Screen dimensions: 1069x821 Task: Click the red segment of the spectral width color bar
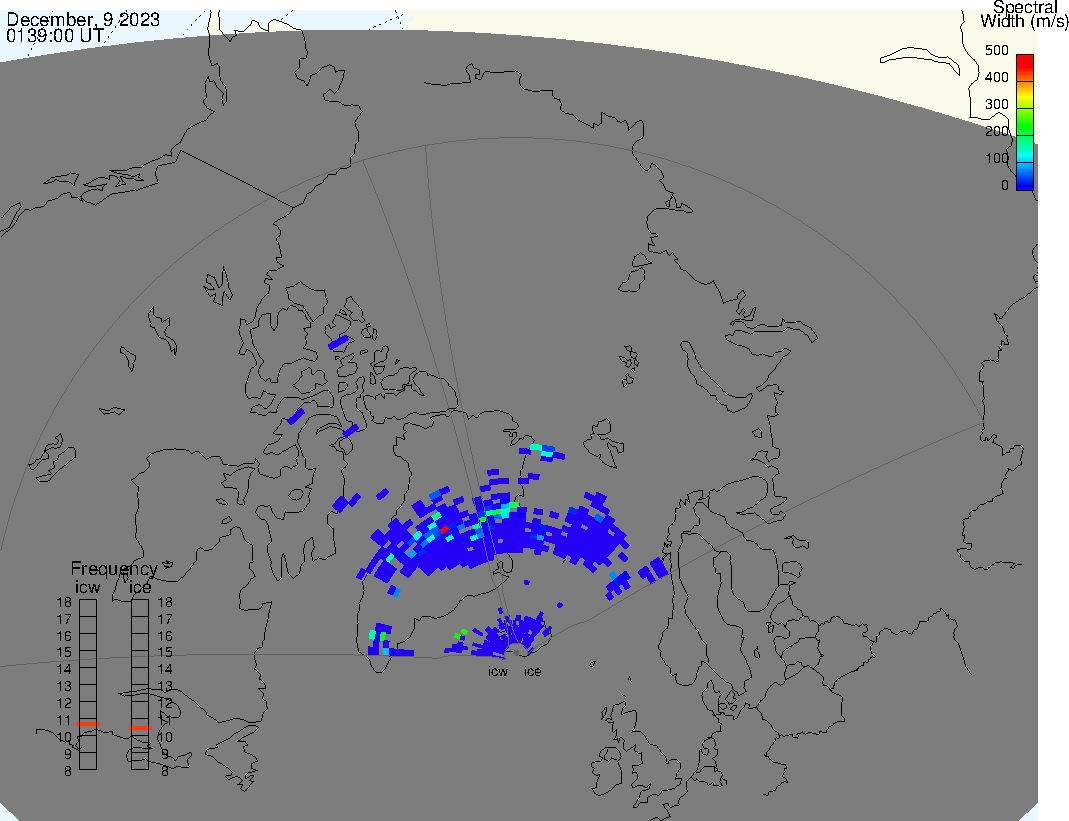click(1025, 68)
